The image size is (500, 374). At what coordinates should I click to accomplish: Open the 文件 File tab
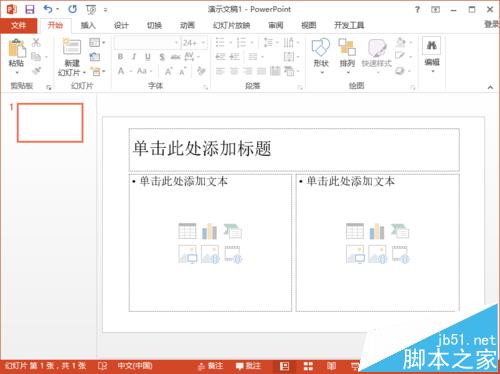tap(18, 25)
